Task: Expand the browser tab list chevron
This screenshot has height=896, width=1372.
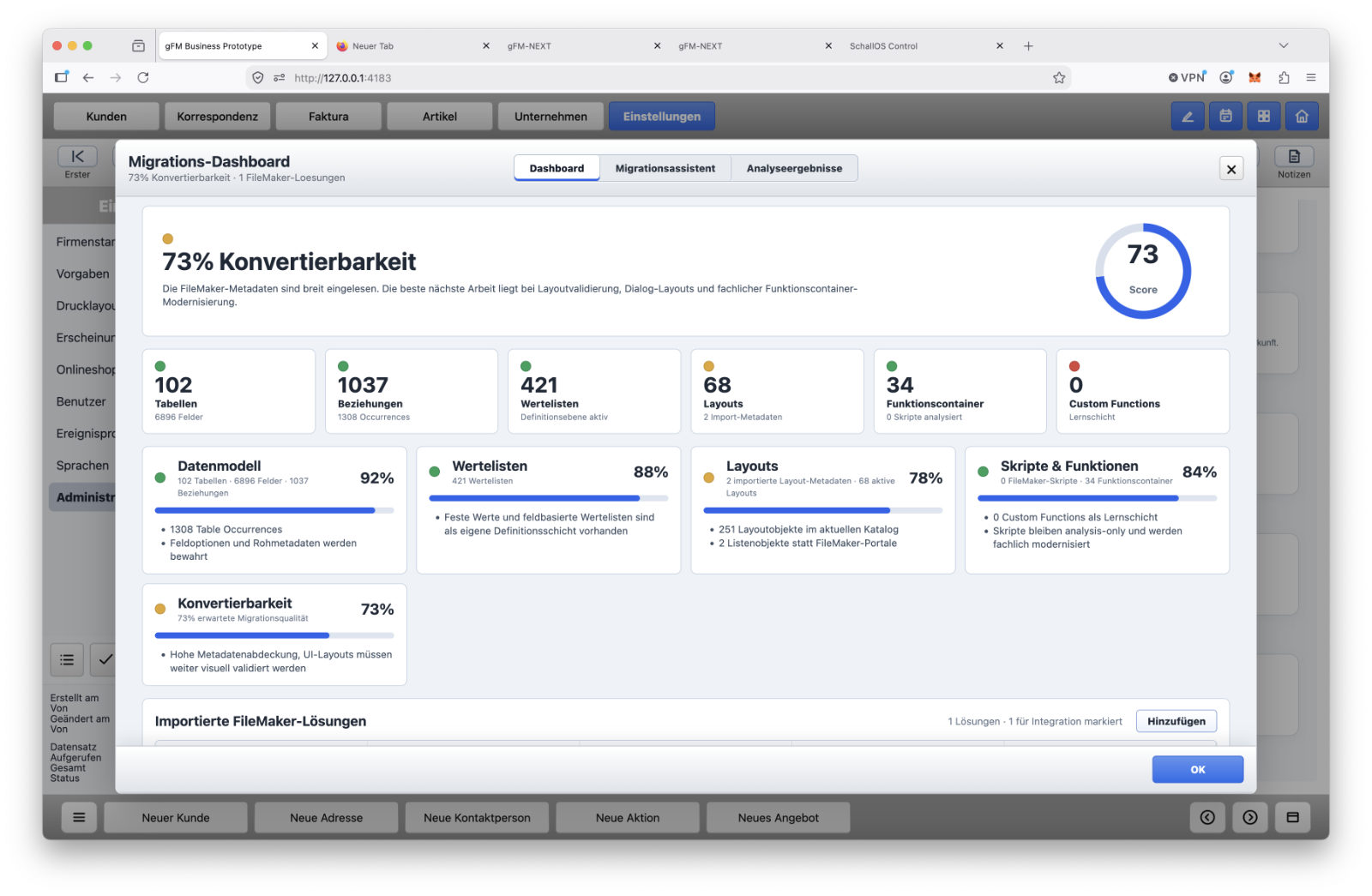Action: (x=1283, y=45)
